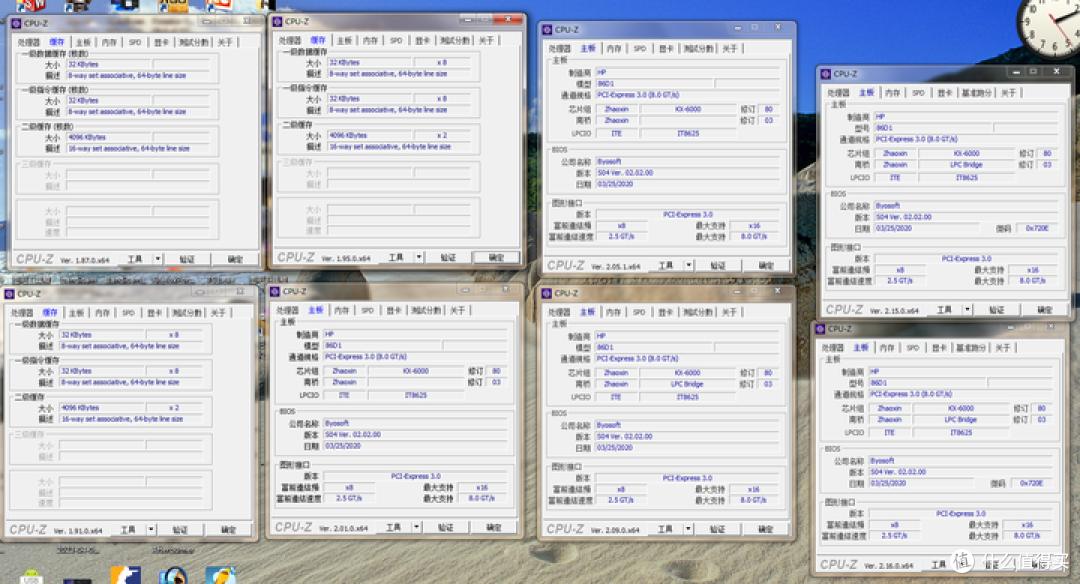
Task: Click CPU-Z title icon in version 2.16.0 window
Action: pos(820,329)
